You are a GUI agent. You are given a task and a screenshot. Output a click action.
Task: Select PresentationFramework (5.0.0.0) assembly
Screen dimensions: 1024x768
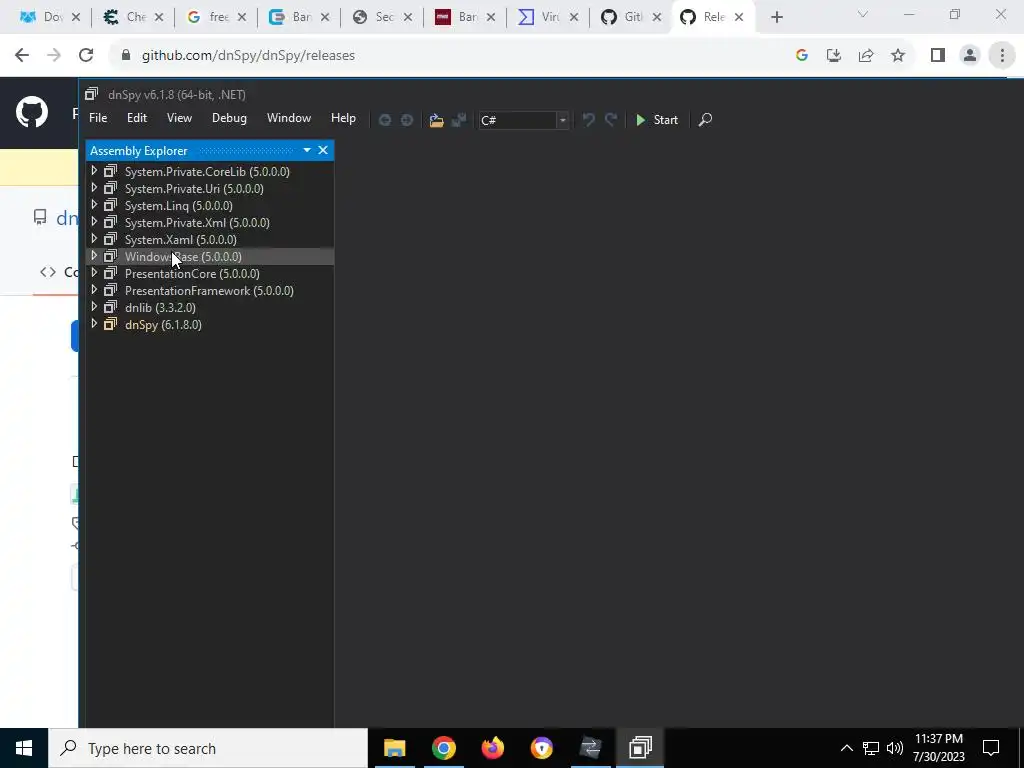pos(209,291)
